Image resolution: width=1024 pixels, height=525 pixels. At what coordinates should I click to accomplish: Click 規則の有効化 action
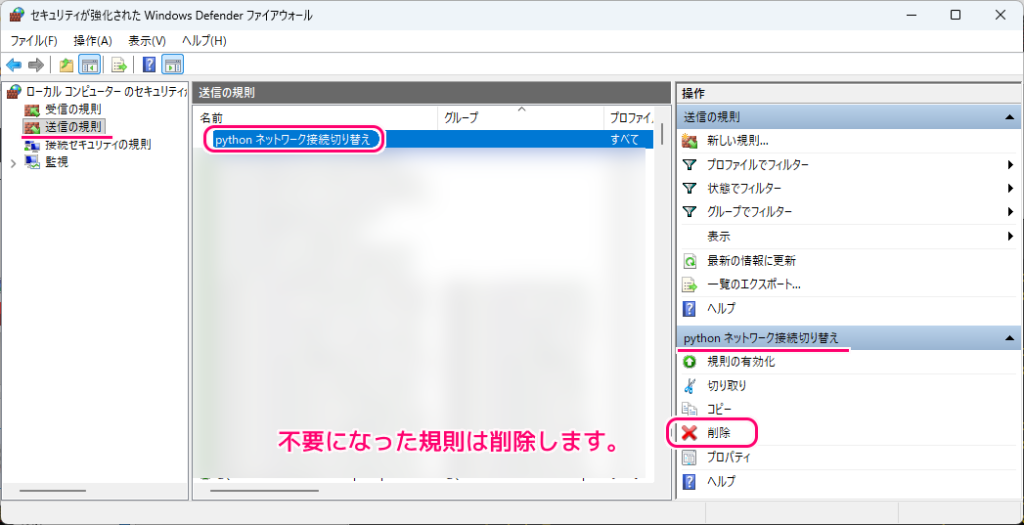click(741, 362)
